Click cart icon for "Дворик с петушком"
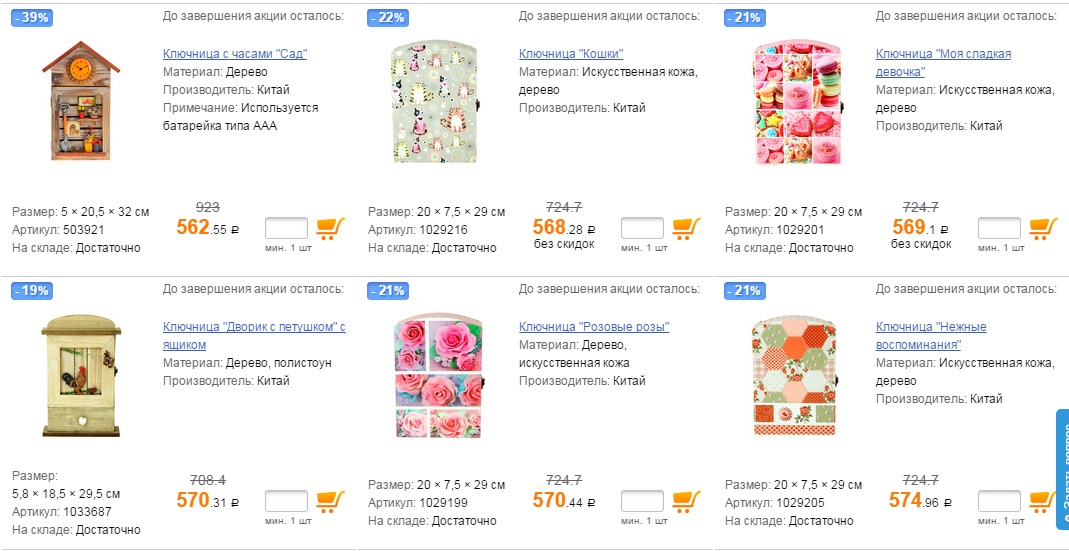1069x551 pixels. point(330,501)
